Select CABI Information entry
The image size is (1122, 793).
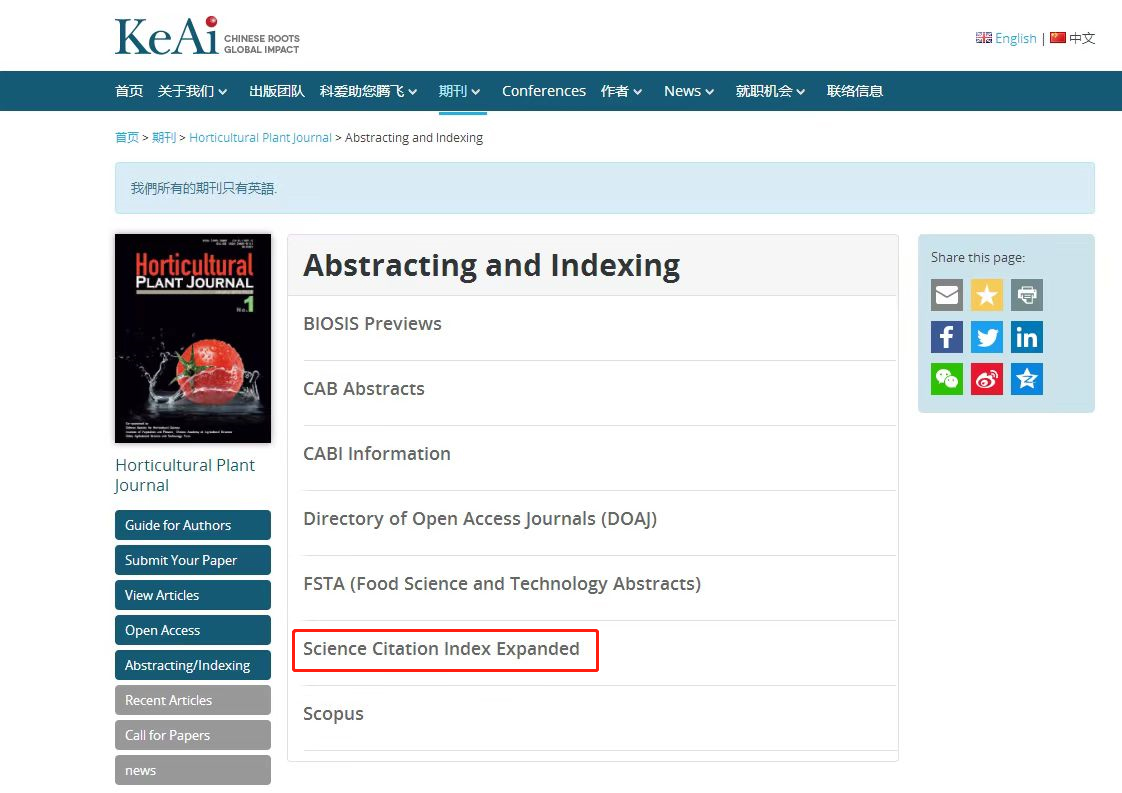pos(377,454)
